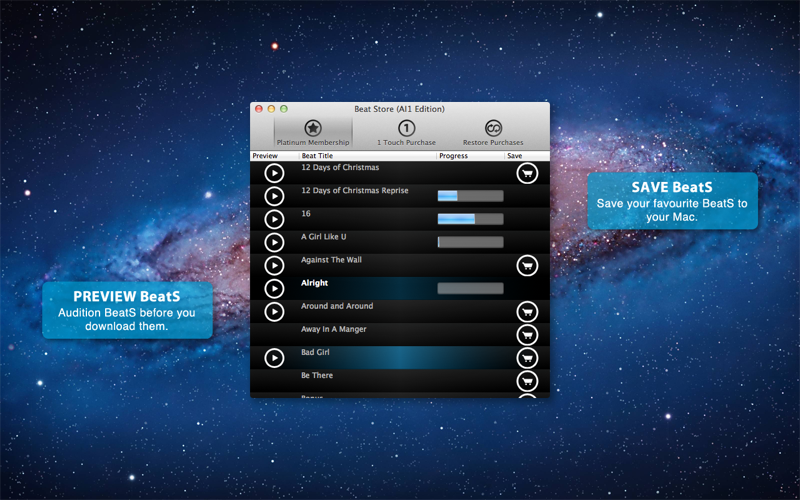Close the Beat Store window
This screenshot has width=800, height=500.
tap(259, 109)
